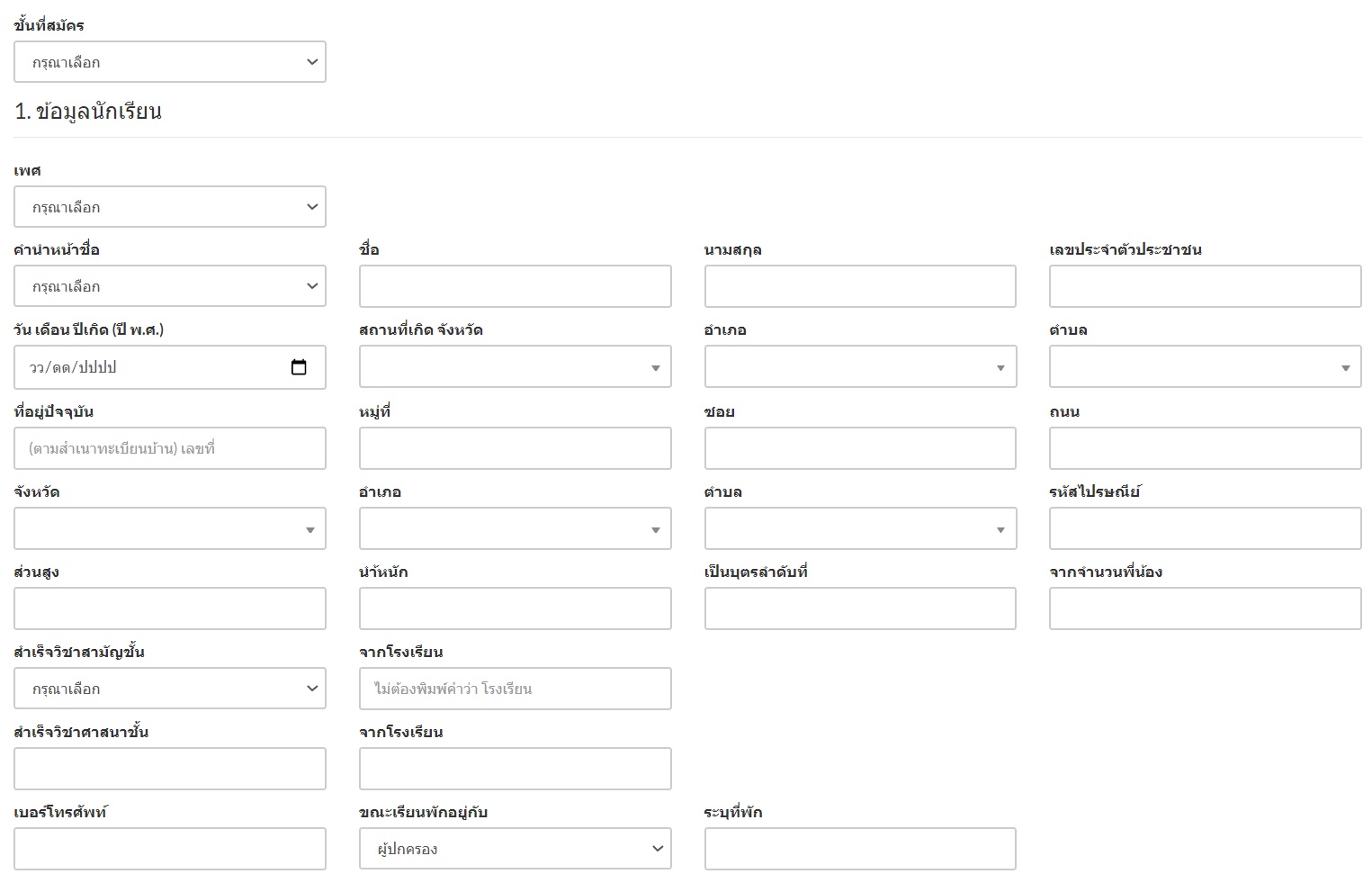This screenshot has height=883, width=1372.
Task: Open the สถานที่เกิด จังหวัด combo box
Action: [516, 367]
